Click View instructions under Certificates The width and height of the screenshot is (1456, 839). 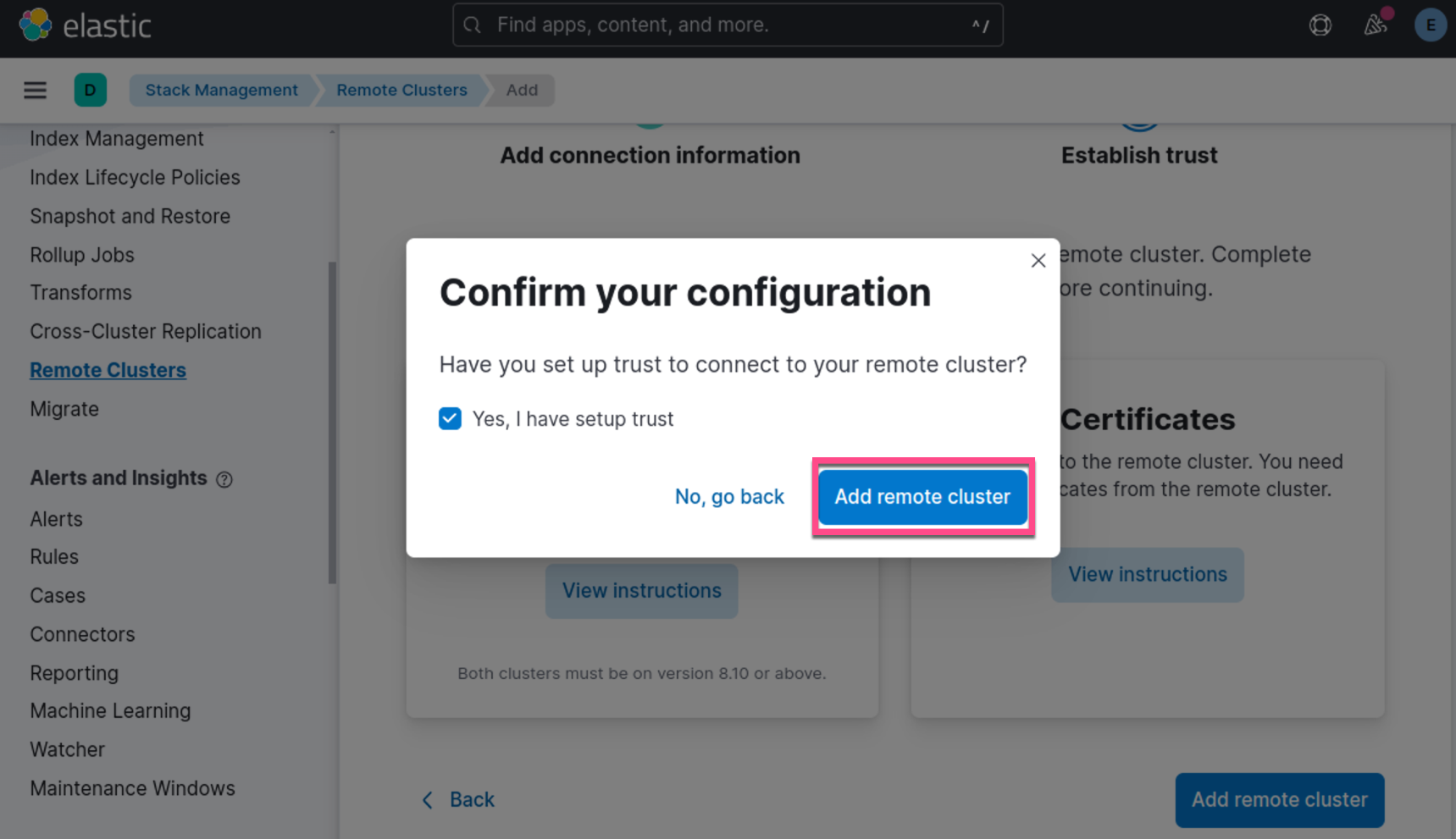tap(1147, 575)
